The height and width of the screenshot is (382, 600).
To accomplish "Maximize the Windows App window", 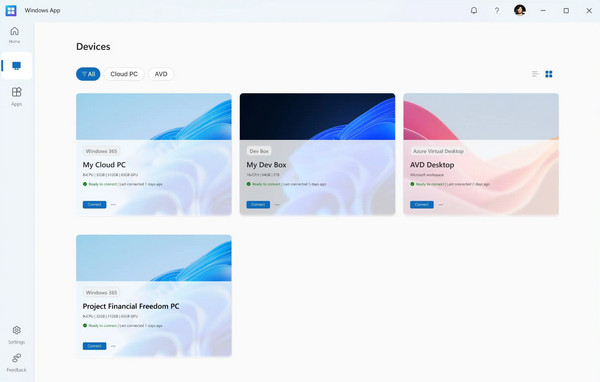I will coord(566,11).
